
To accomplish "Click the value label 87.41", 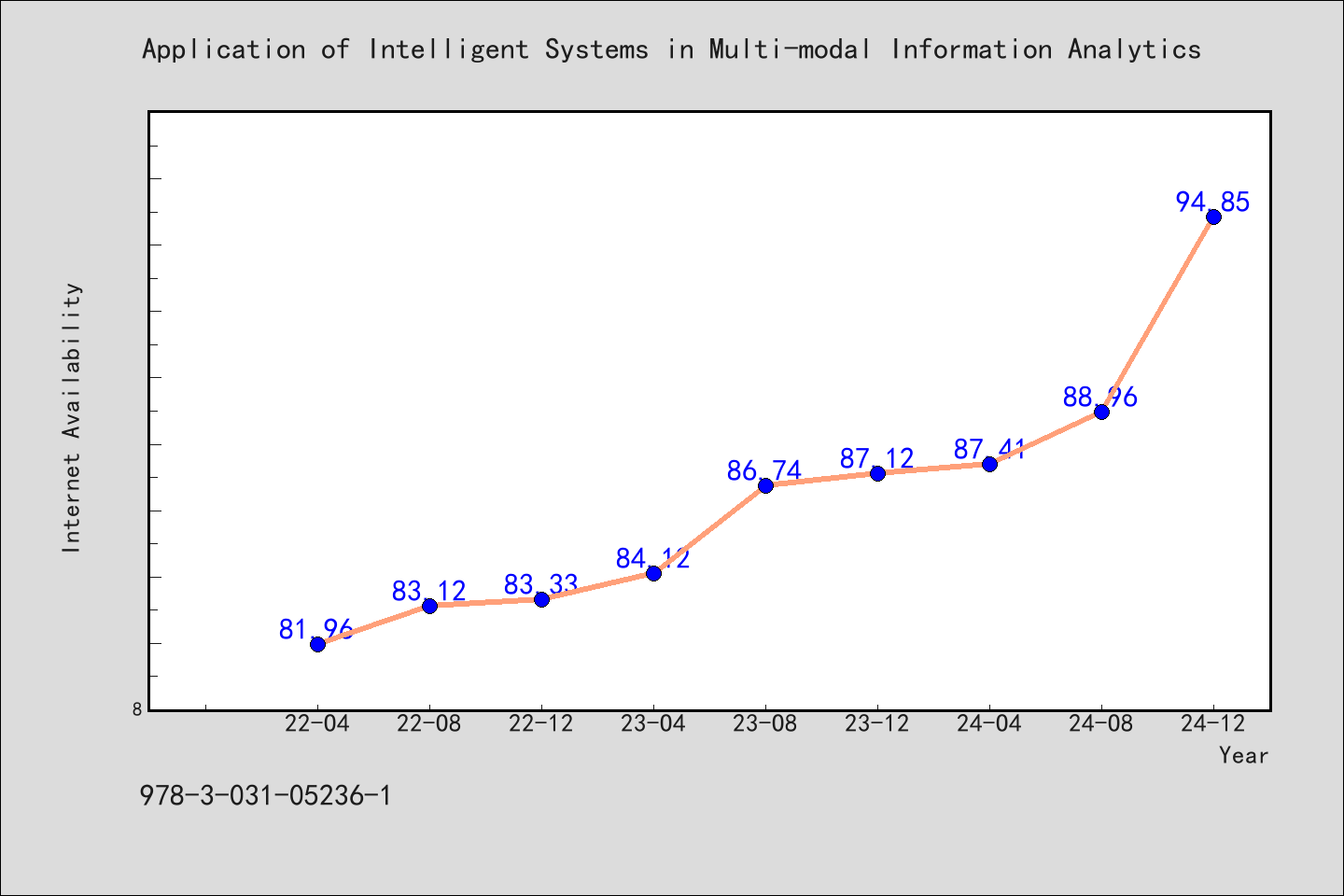I will (988, 449).
